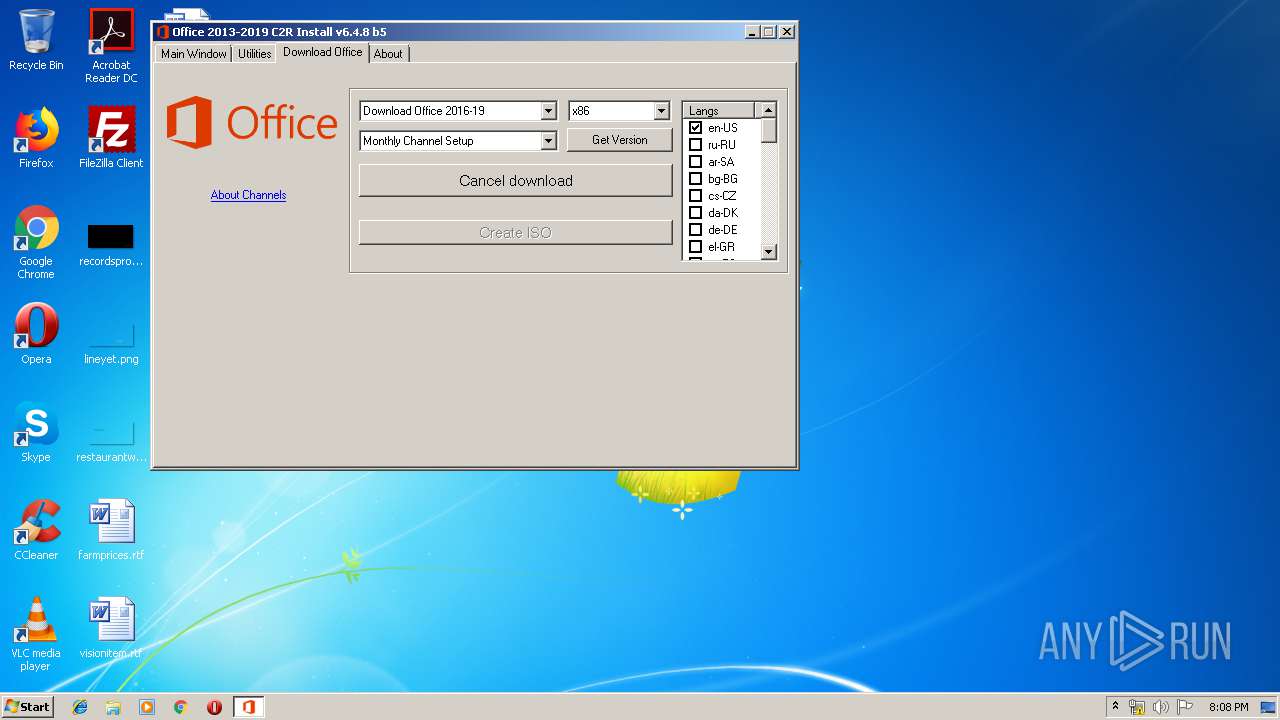The height and width of the screenshot is (720, 1280).
Task: Launch VLC media player shortcut
Action: 36,634
